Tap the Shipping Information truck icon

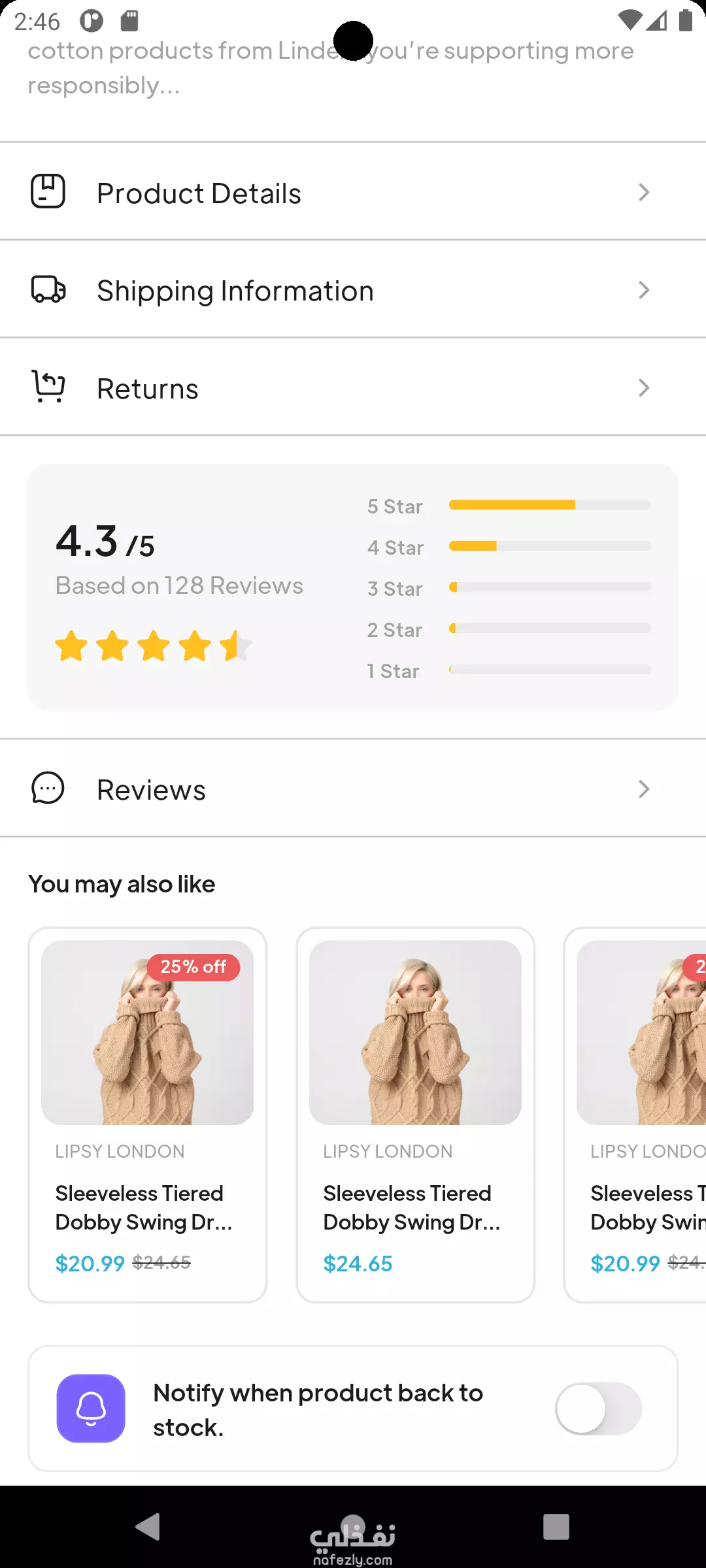point(48,289)
